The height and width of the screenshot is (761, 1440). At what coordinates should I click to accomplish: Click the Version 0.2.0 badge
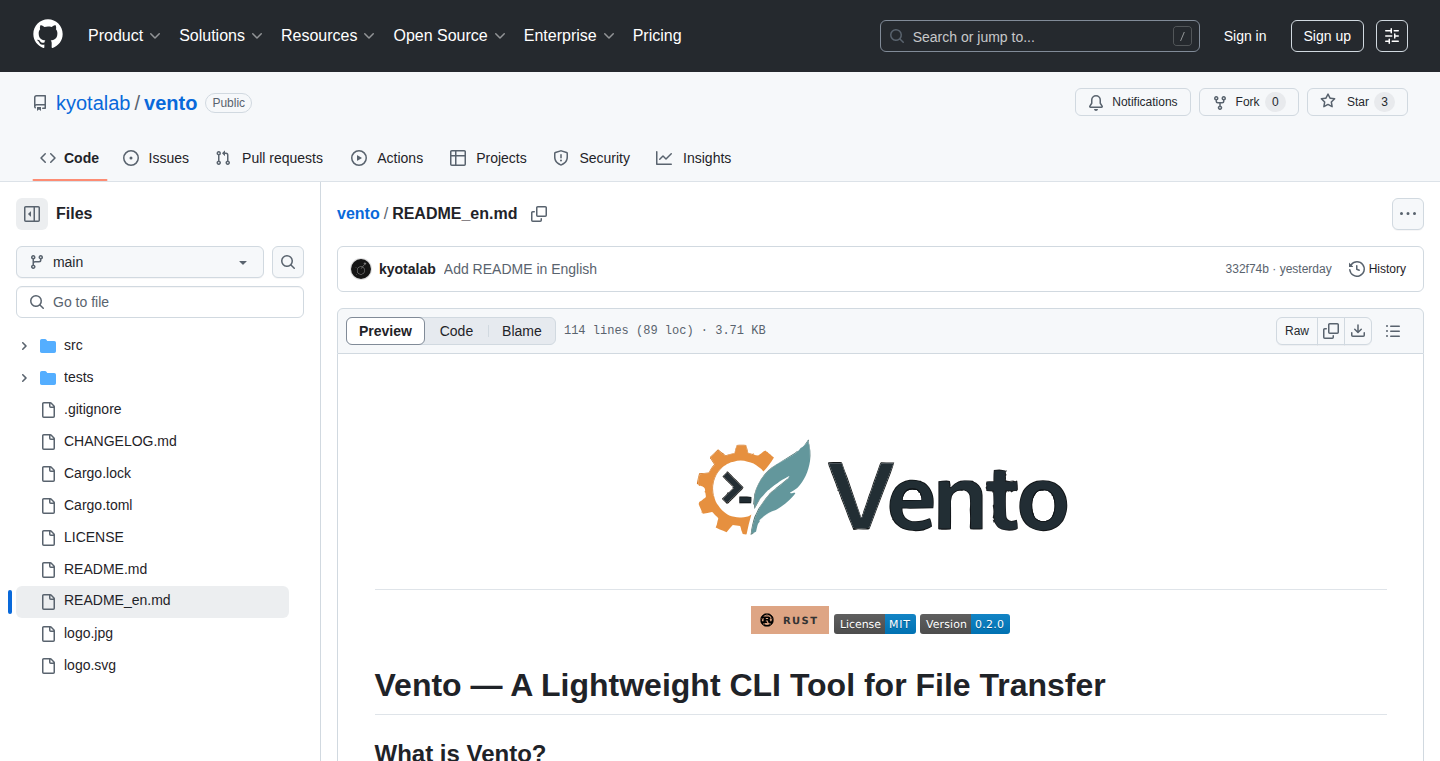tap(965, 624)
